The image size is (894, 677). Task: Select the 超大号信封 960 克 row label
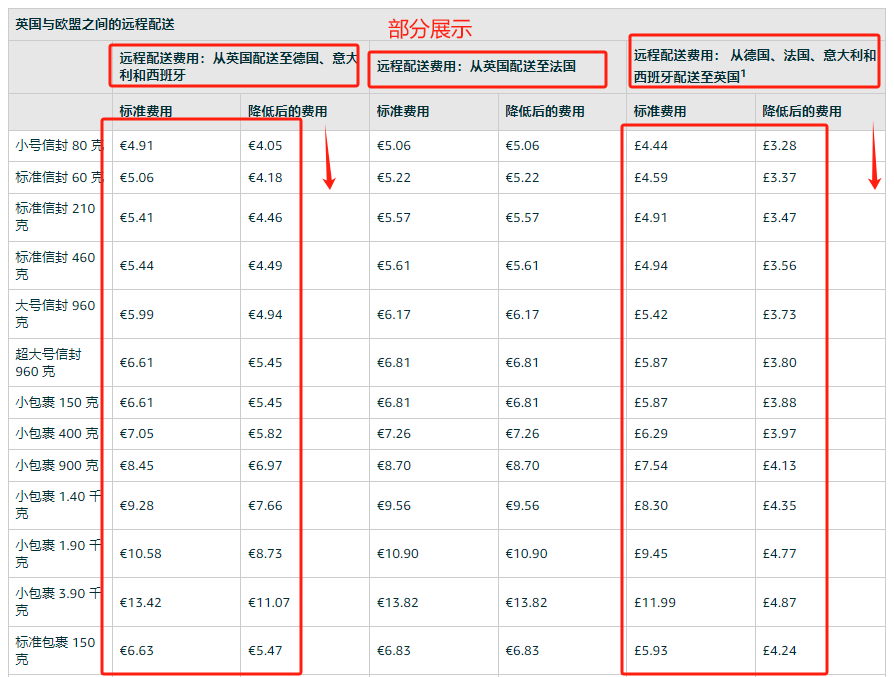pyautogui.click(x=48, y=361)
